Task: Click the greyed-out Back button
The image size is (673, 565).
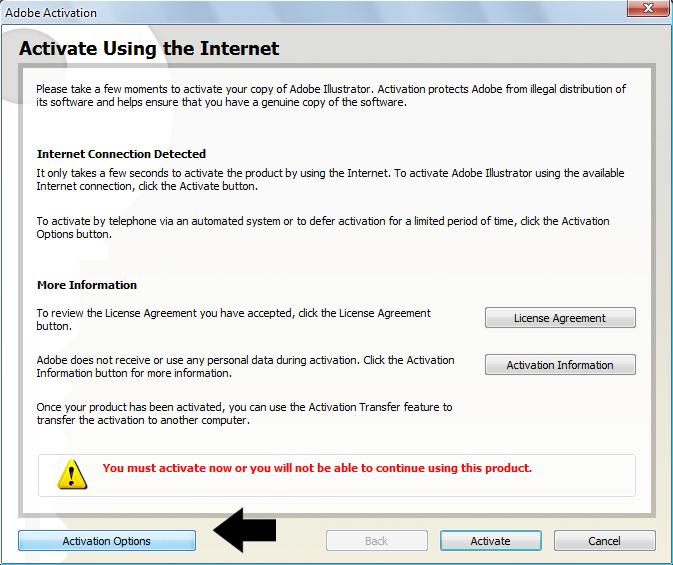Action: click(x=376, y=541)
